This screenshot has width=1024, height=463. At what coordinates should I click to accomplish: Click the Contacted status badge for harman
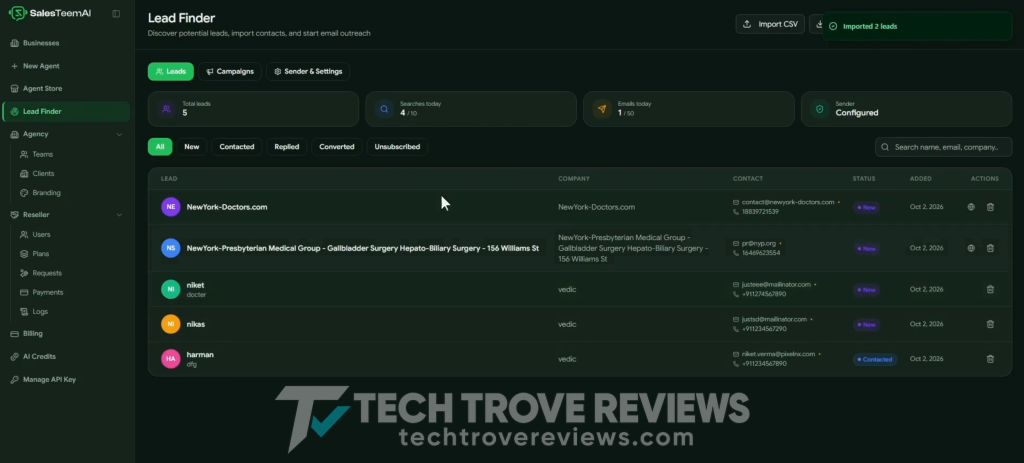click(874, 359)
